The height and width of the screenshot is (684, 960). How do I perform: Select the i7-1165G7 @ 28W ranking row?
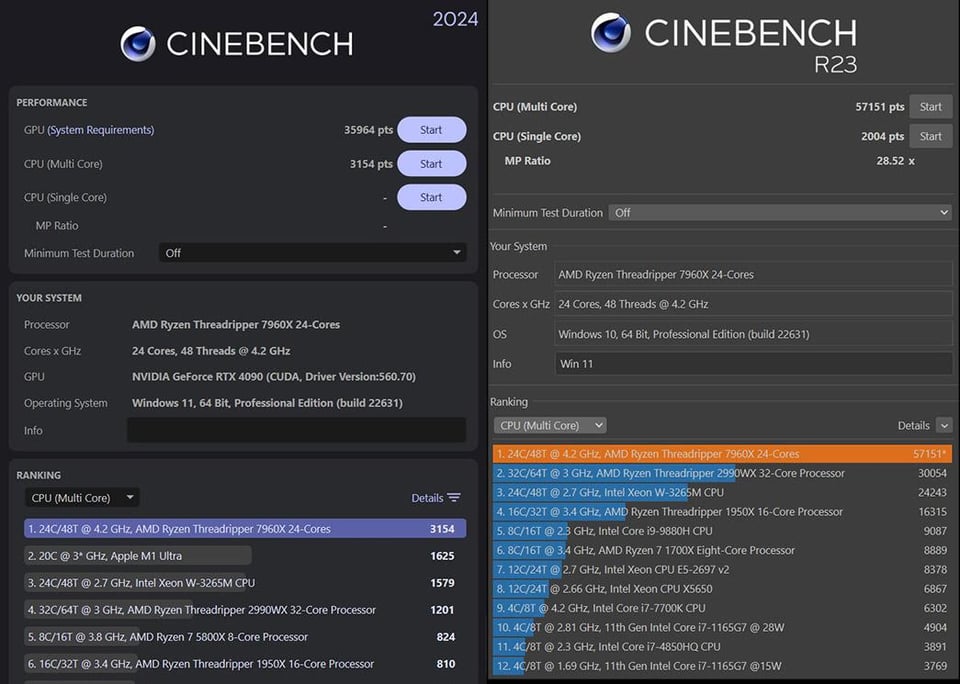(x=722, y=627)
